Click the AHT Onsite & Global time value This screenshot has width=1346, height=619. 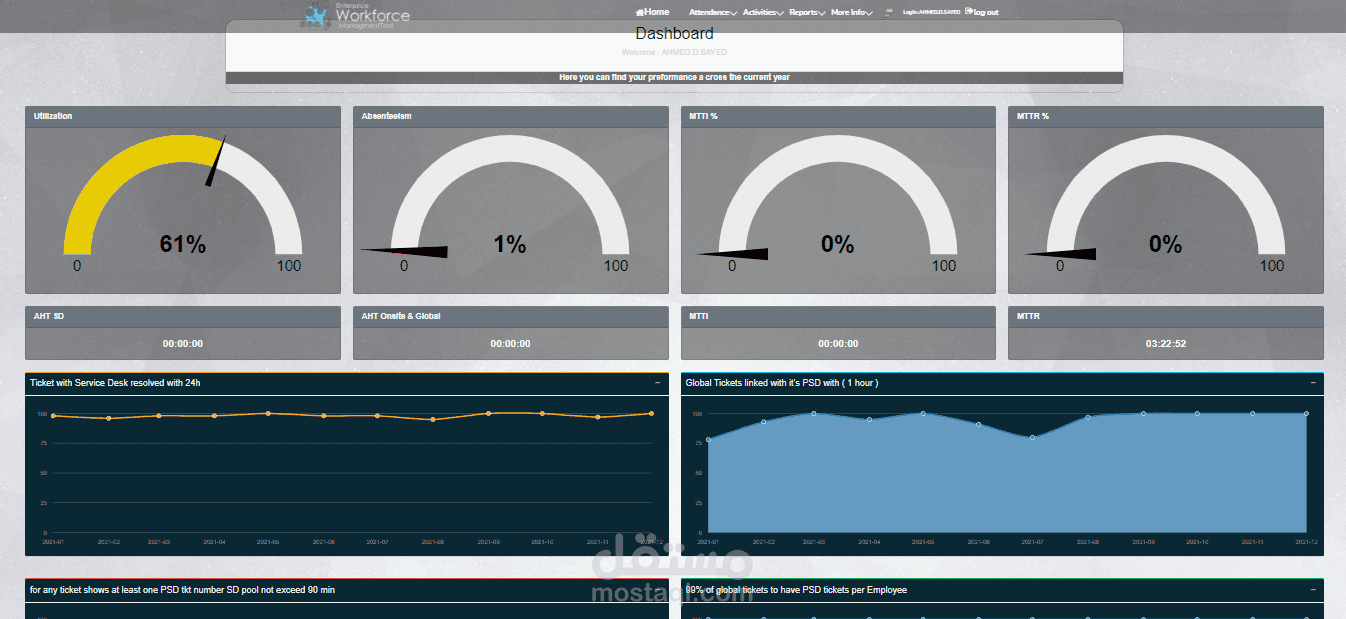[510, 344]
